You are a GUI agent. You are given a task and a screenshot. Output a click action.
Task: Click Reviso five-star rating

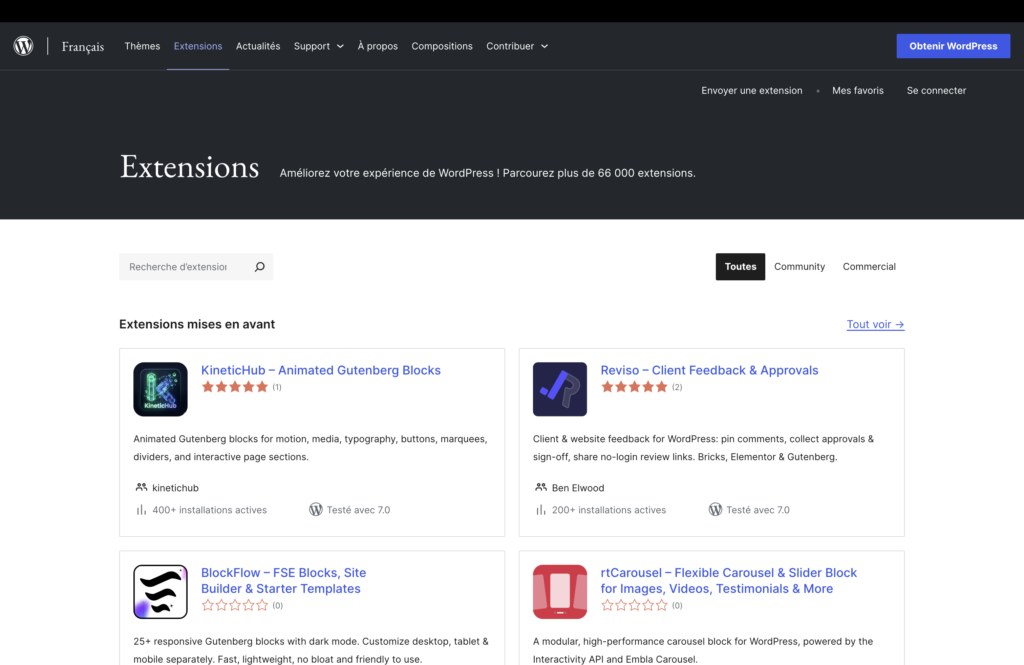[634, 387]
